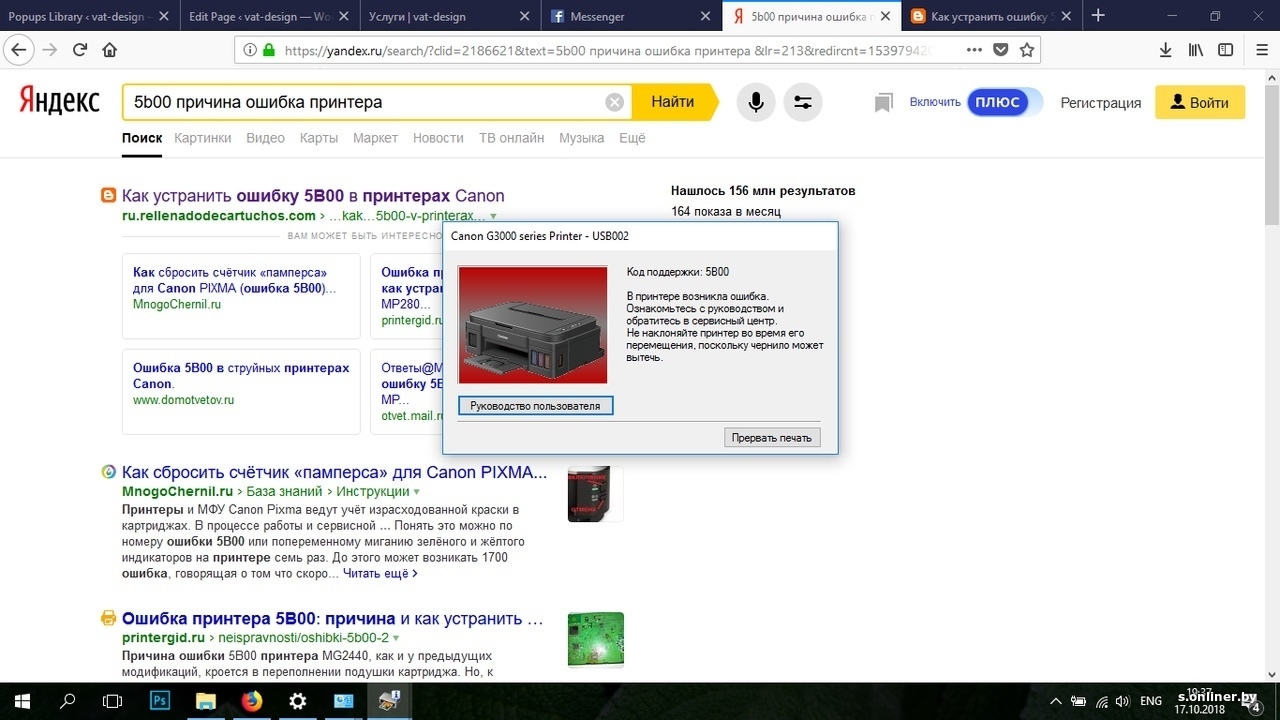Go back with the browser back arrow

tap(20, 50)
